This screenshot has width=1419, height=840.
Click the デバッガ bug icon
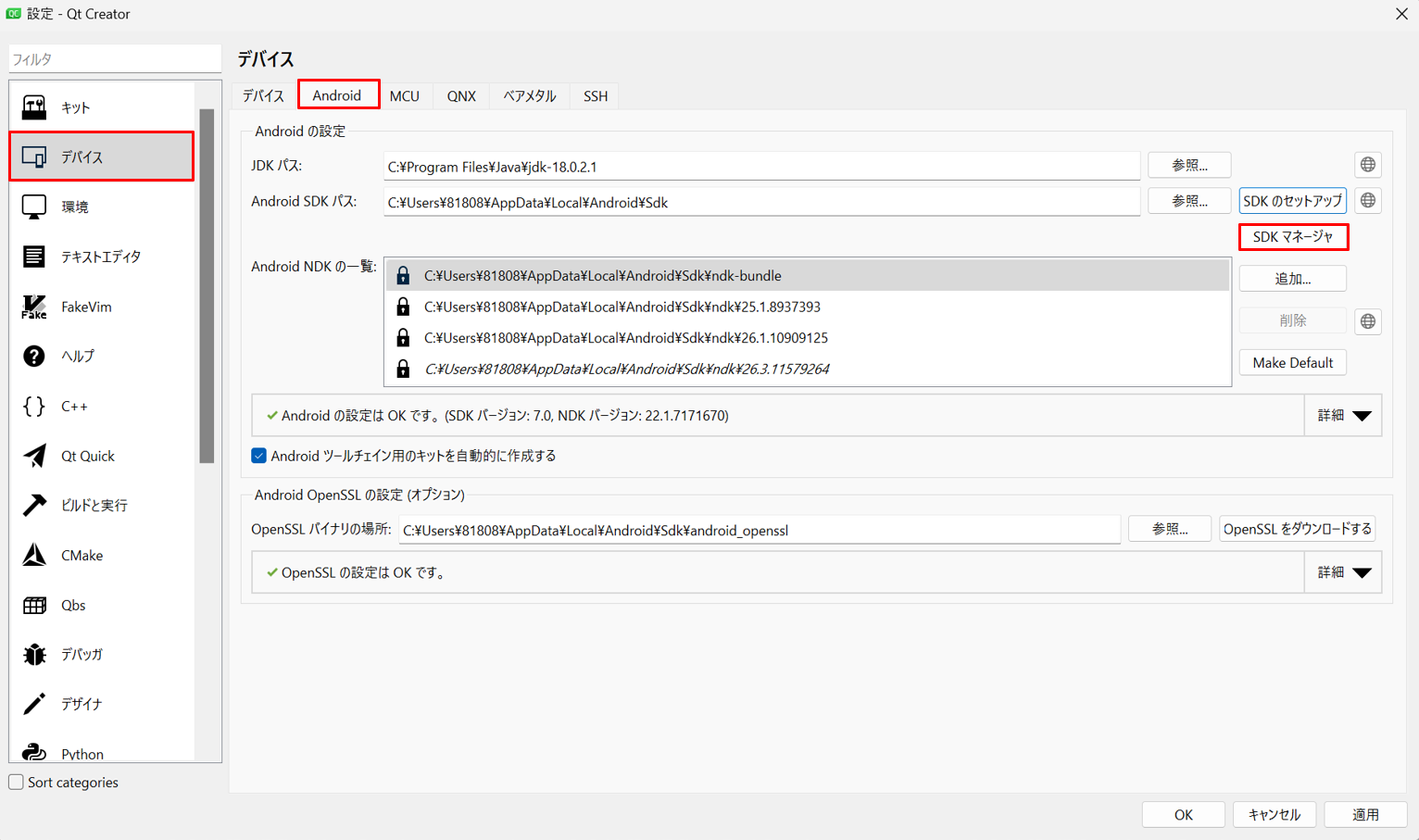[34, 654]
